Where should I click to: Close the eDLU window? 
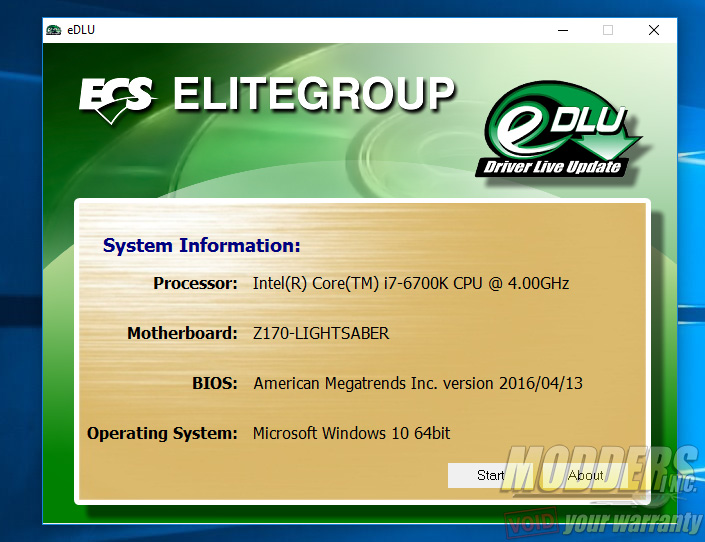click(x=654, y=30)
